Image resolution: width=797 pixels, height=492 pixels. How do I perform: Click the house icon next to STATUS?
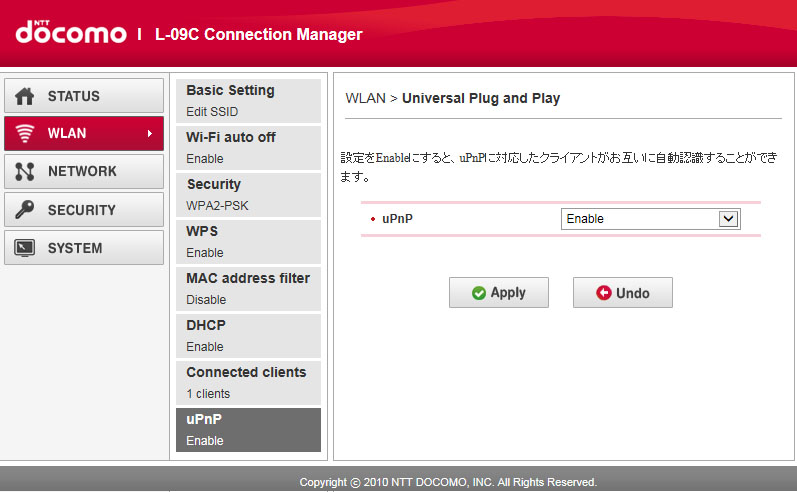(26, 97)
